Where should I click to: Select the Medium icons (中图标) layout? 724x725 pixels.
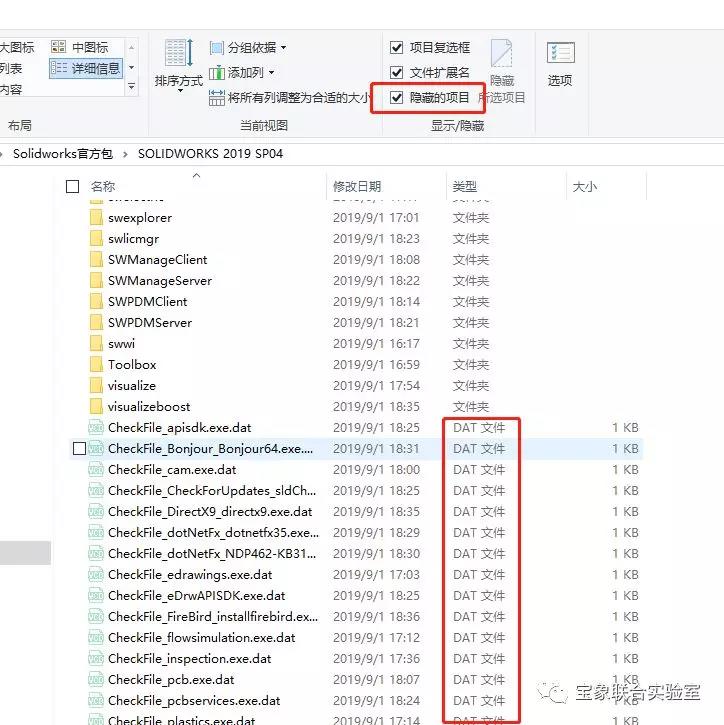80,47
